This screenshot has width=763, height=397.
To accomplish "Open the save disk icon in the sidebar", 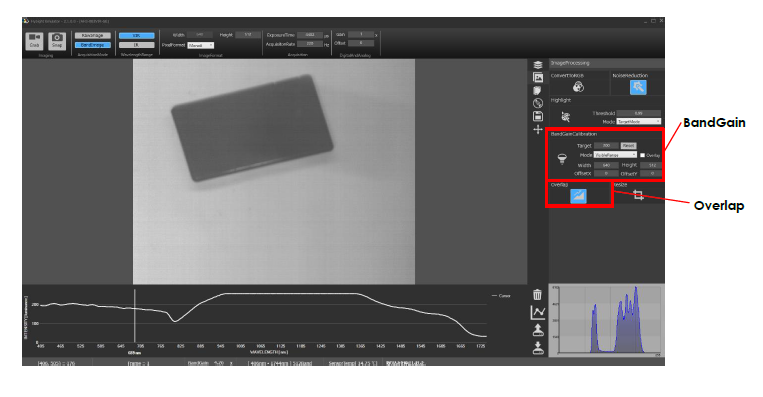I will click(x=538, y=116).
